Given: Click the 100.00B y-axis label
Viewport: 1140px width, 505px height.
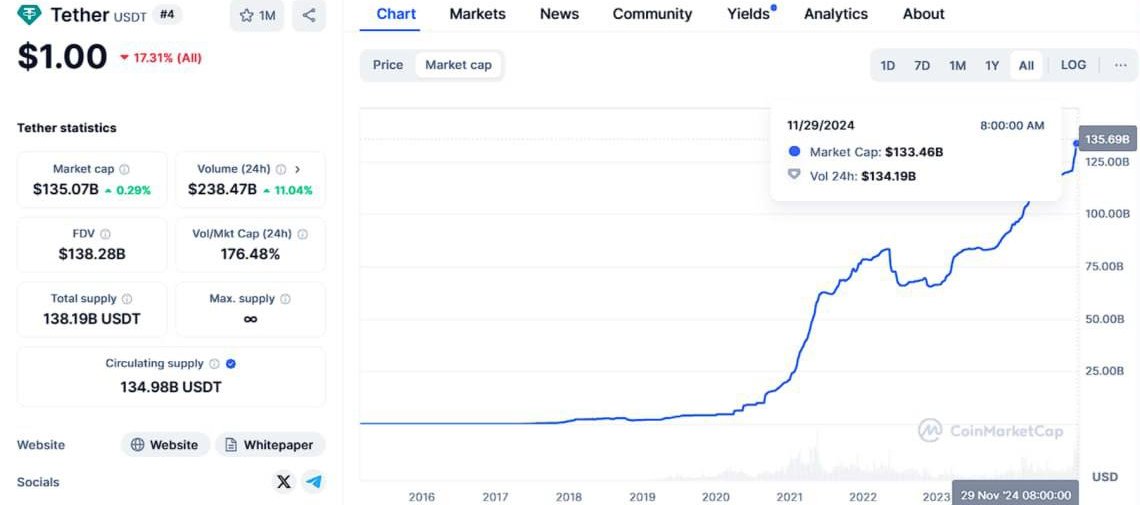Looking at the screenshot, I should point(1107,214).
